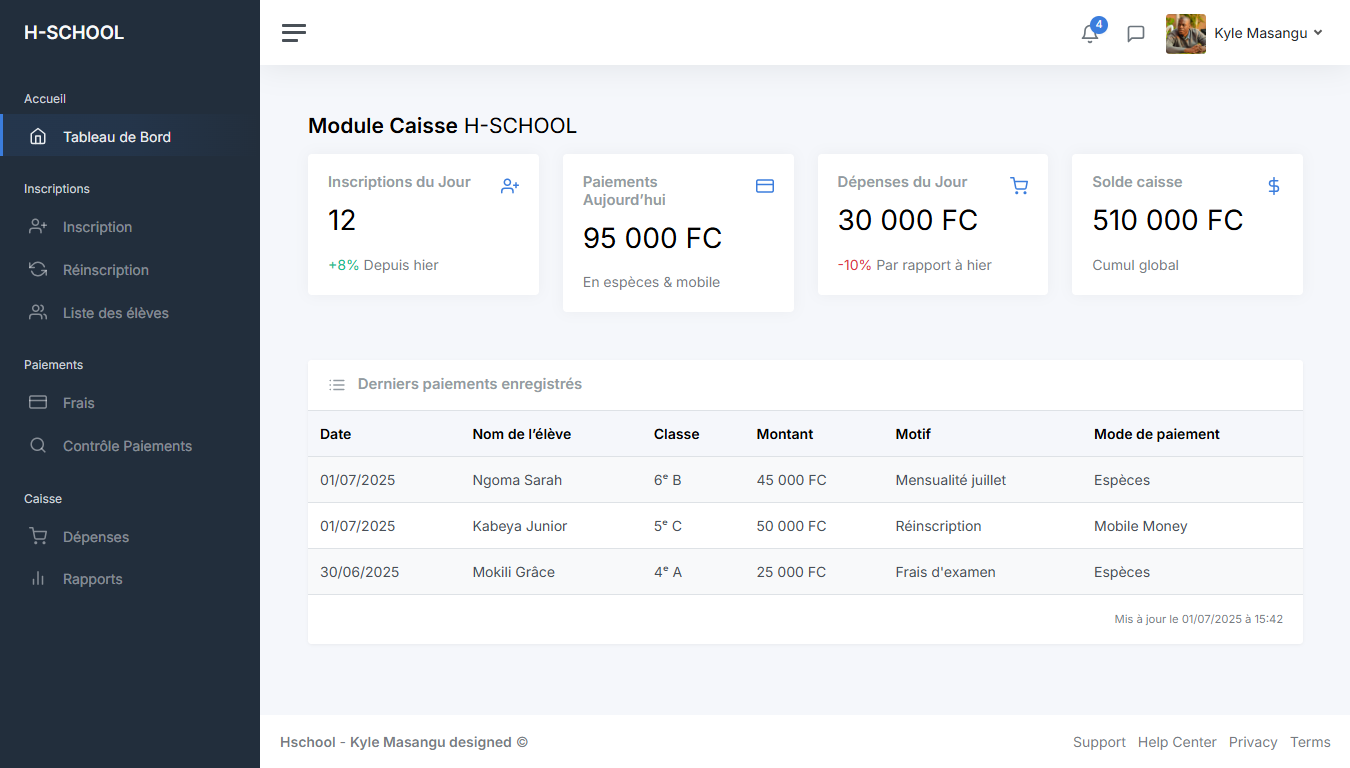Click the dollar icon on Solde caisse card

(1274, 186)
